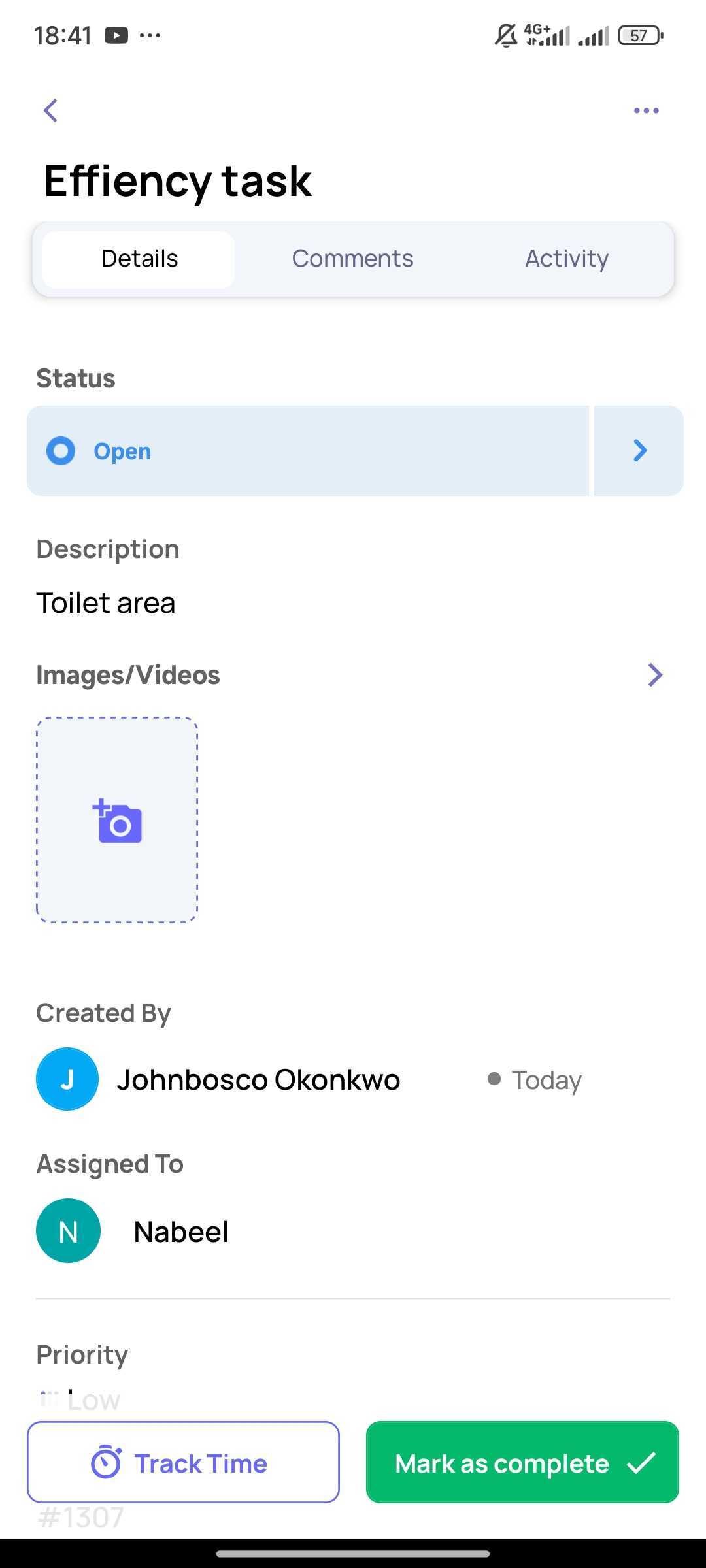Tap the muted bell icon in status bar
Image resolution: width=706 pixels, height=1568 pixels.
pos(505,35)
